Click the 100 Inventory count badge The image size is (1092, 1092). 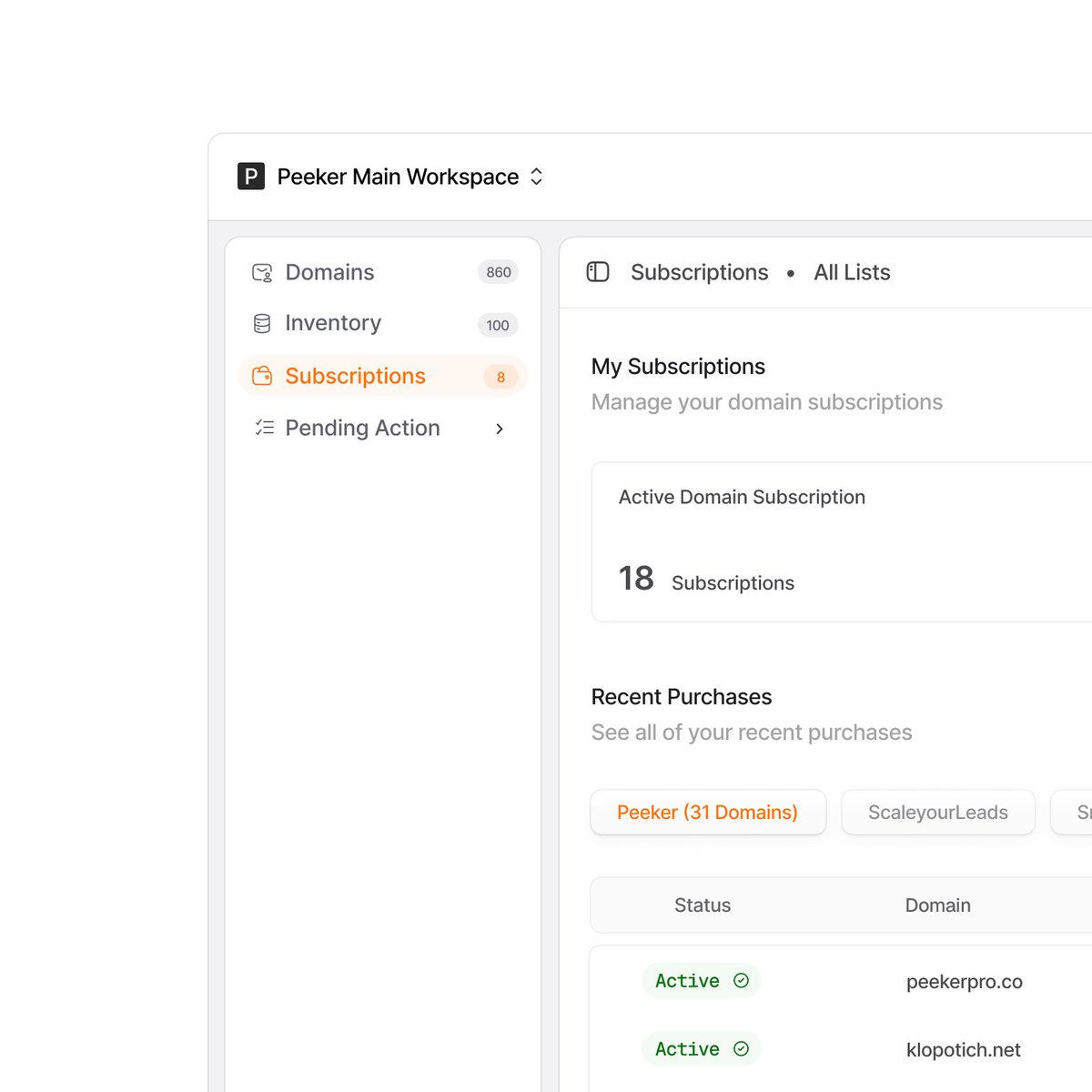[498, 325]
